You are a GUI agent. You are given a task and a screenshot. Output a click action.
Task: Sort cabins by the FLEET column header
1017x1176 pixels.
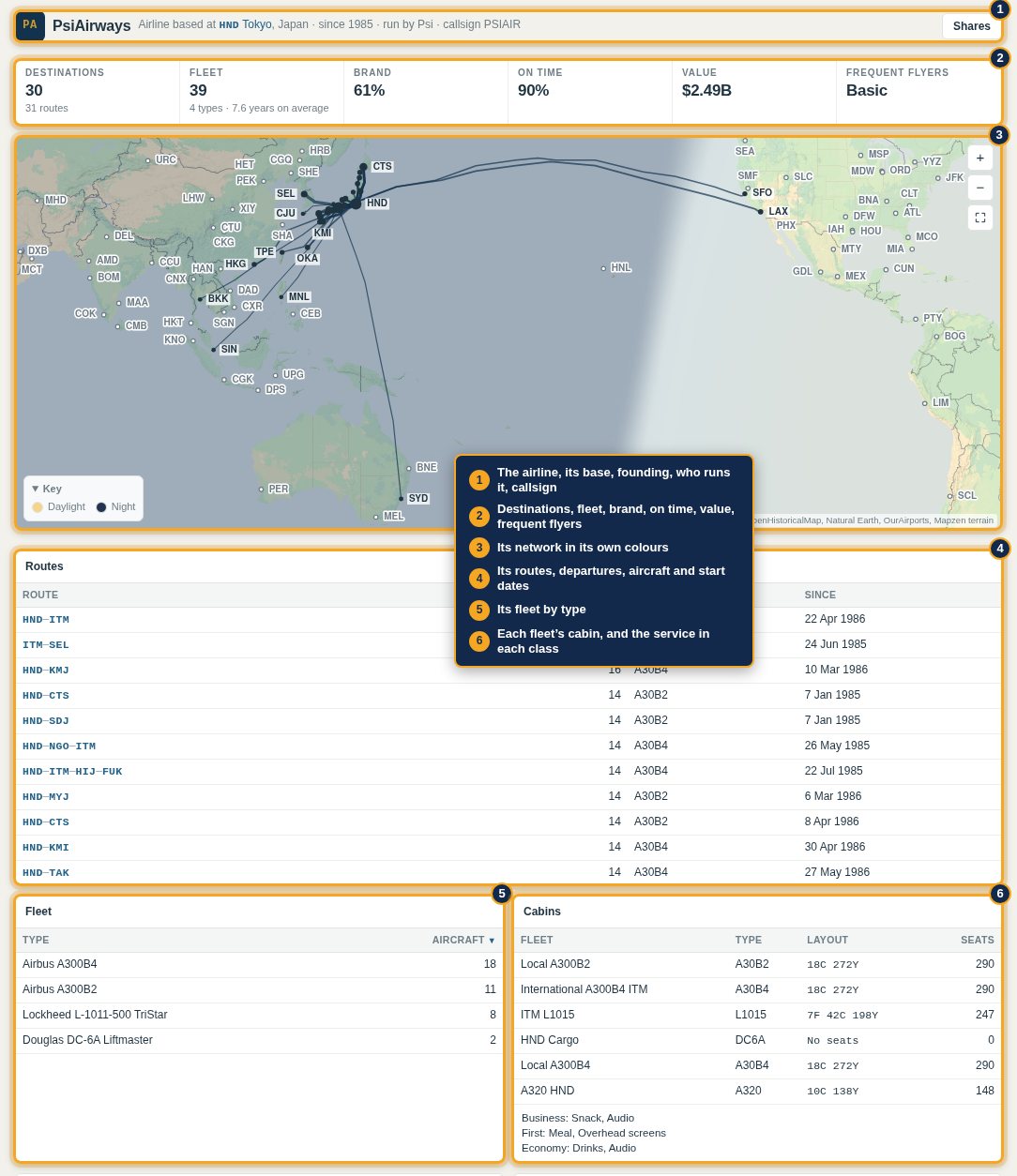point(537,941)
